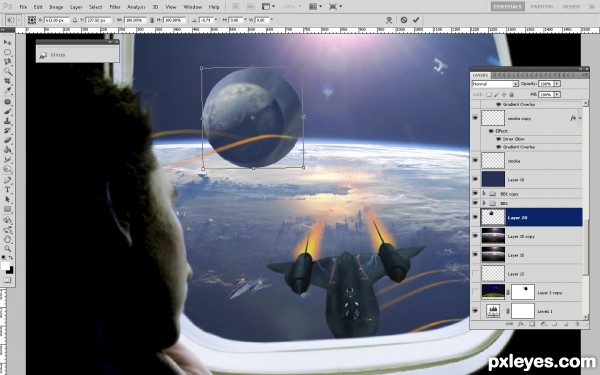
Task: Show the hidden Layer 13
Action: click(x=475, y=273)
